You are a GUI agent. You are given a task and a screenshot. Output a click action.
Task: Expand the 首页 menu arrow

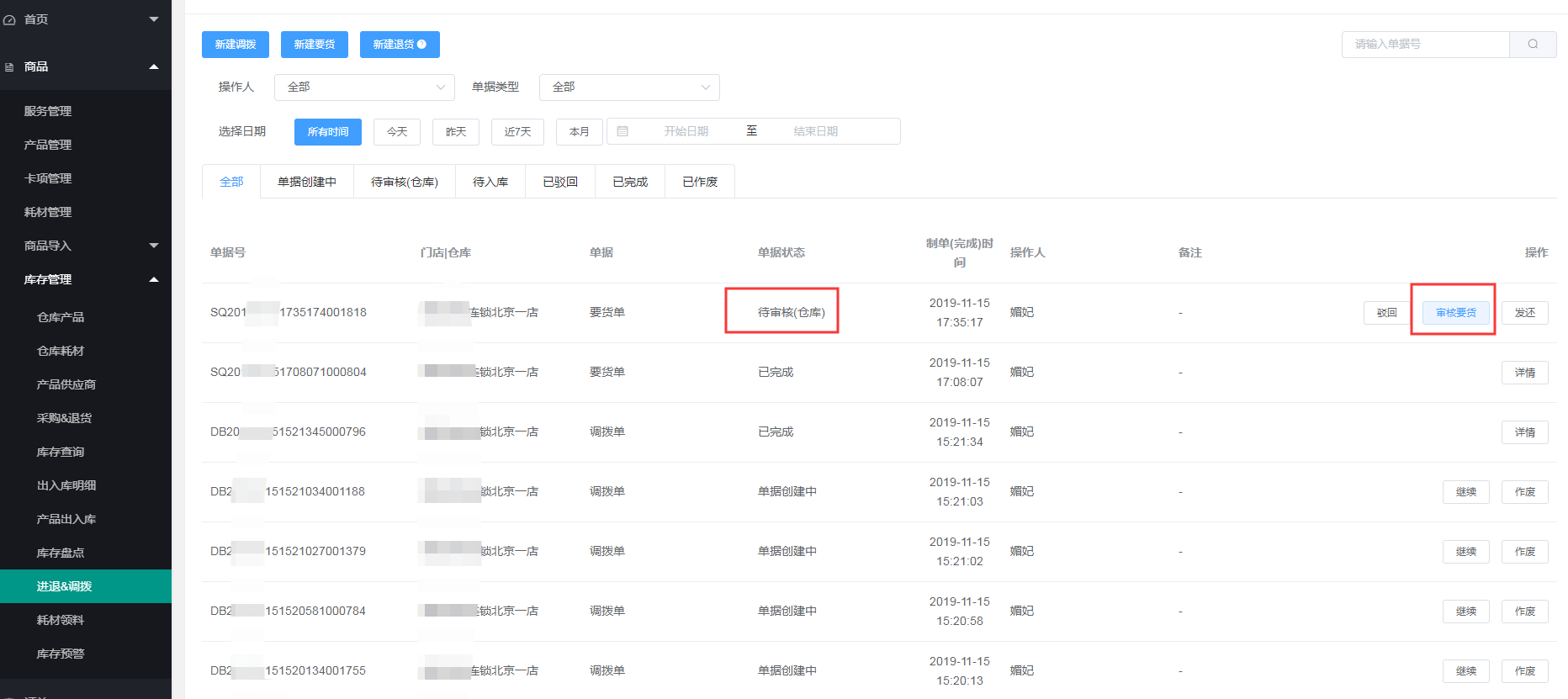coord(154,19)
